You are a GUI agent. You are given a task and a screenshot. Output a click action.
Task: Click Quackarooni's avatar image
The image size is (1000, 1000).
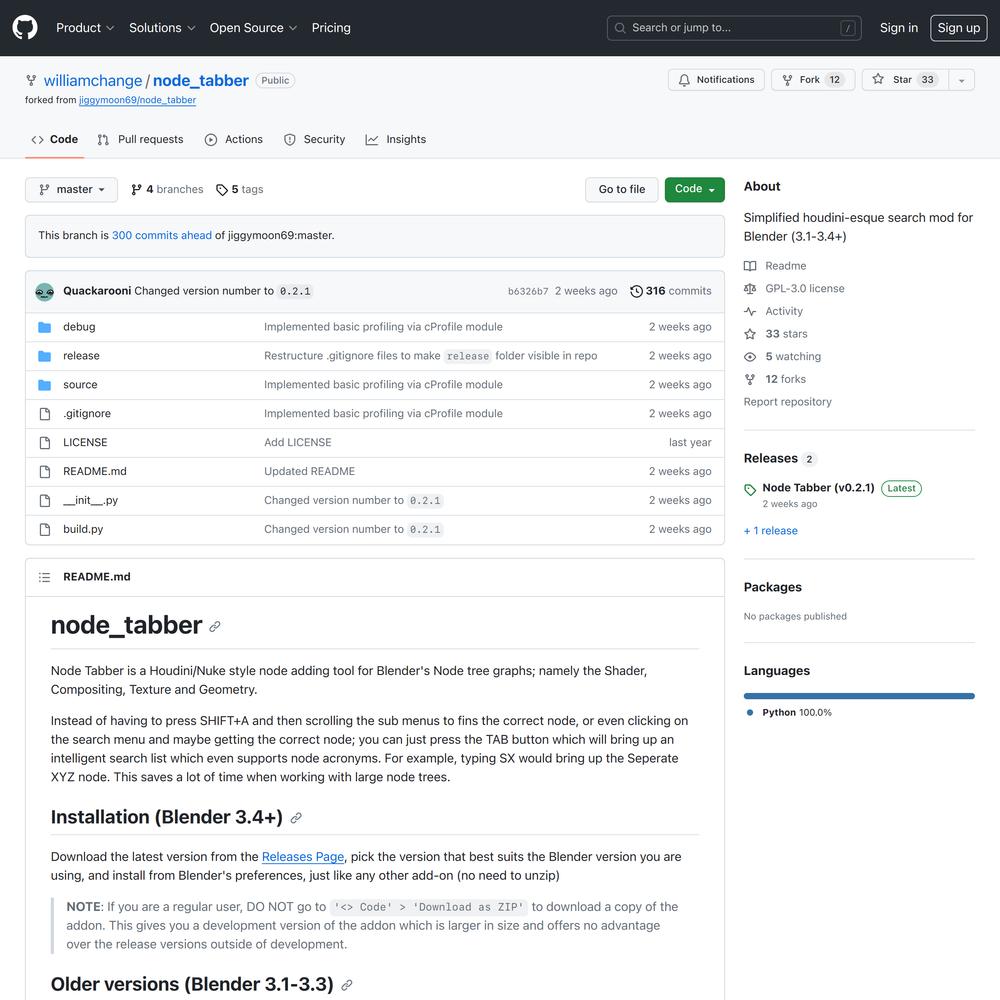(x=45, y=291)
